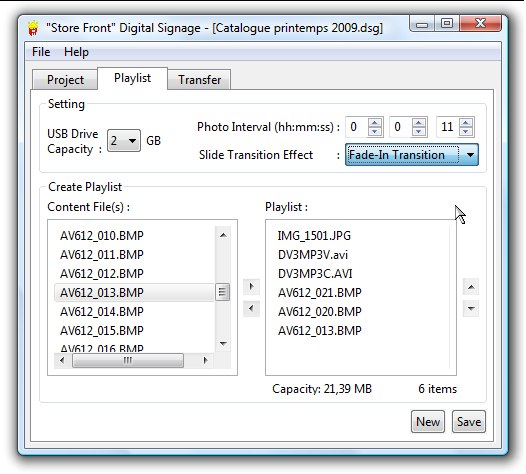Select DV3MP3V.avi in the playlist
This screenshot has height=474, width=526.
[x=313, y=255]
